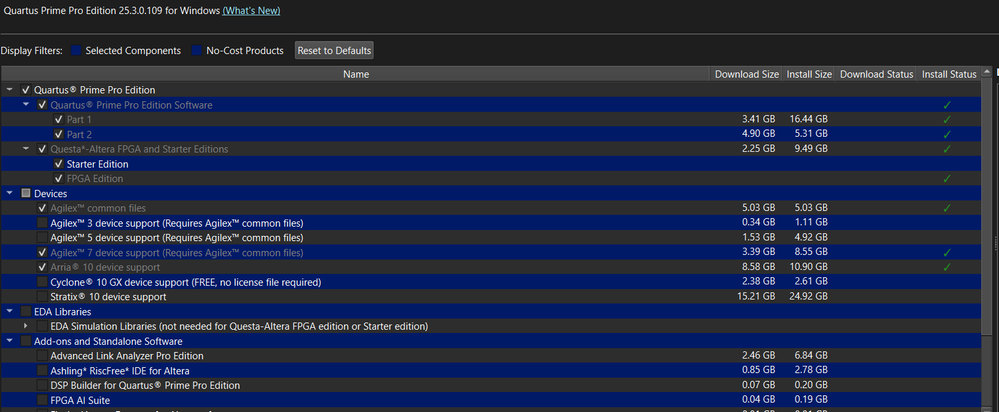Click the green checkmark on Agilex common files row
This screenshot has height=412, width=999.
(x=947, y=208)
